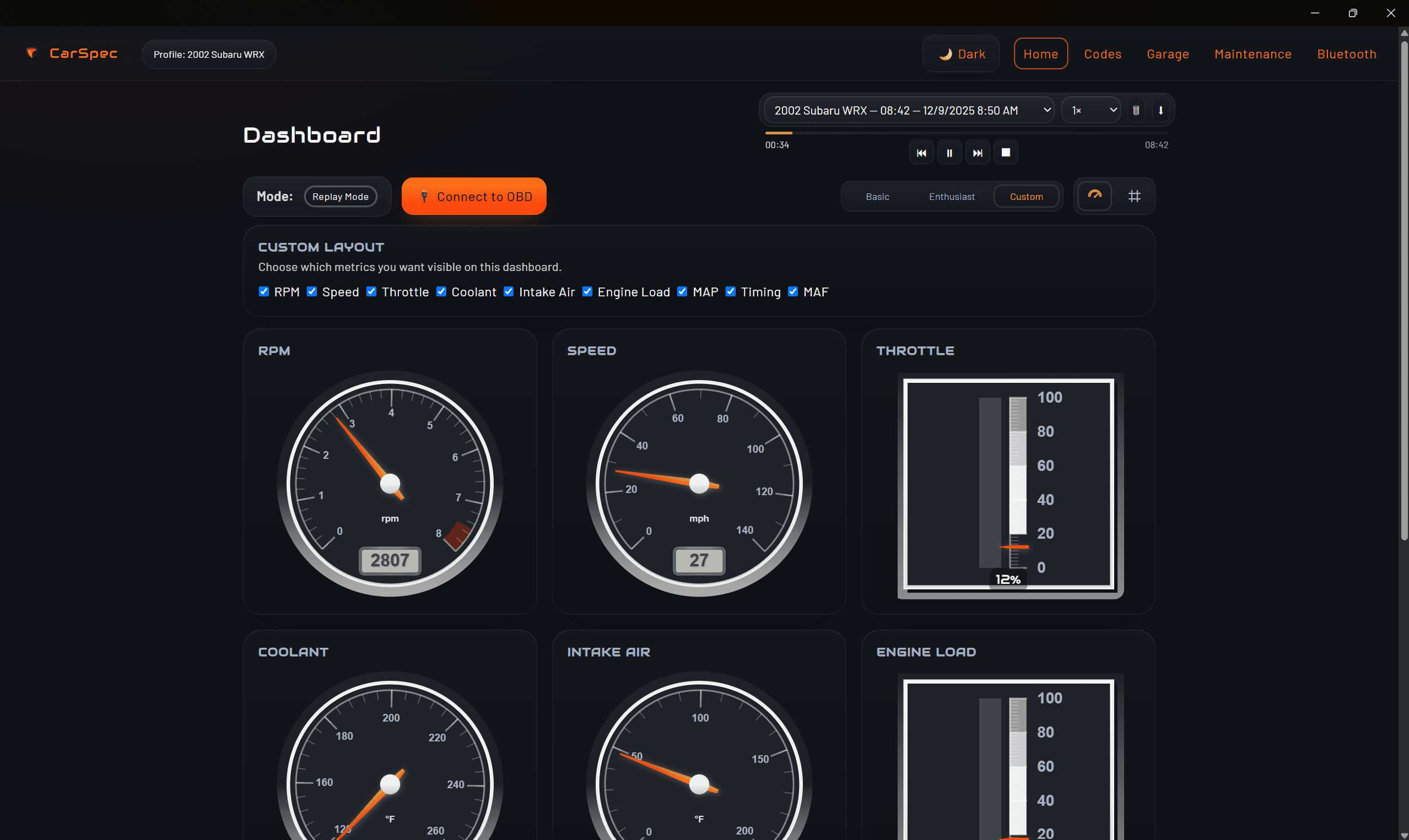Uncheck the Intake Air metric checkbox
The image size is (1409, 840).
point(509,291)
